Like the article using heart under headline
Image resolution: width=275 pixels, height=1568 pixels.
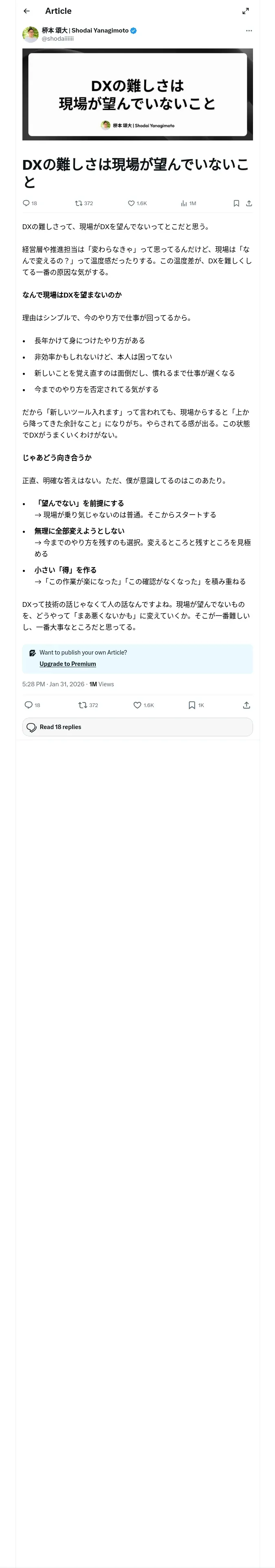131,203
